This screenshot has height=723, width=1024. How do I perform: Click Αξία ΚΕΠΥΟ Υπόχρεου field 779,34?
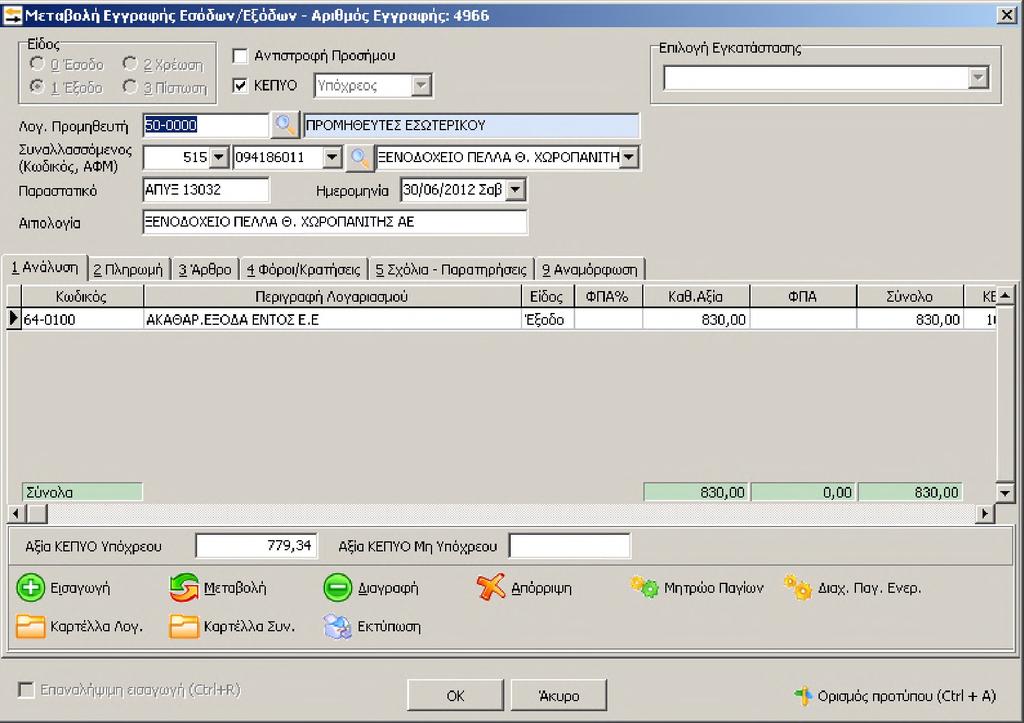click(256, 546)
